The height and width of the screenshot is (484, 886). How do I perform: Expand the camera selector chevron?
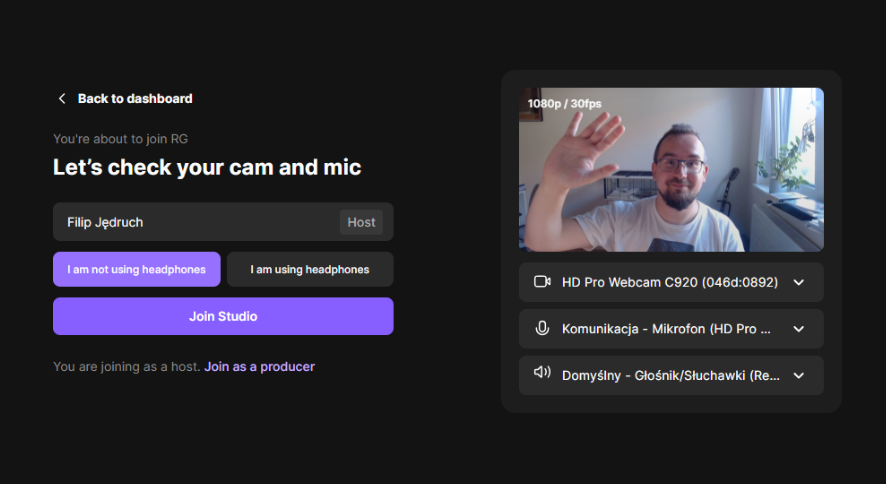point(798,282)
